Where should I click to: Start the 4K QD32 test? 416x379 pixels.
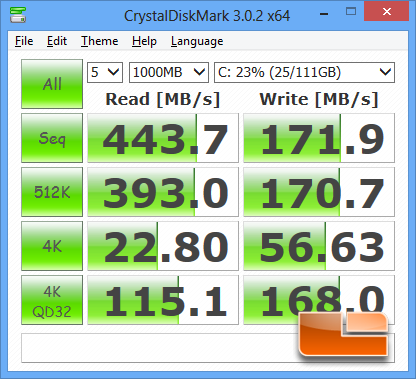click(x=52, y=300)
